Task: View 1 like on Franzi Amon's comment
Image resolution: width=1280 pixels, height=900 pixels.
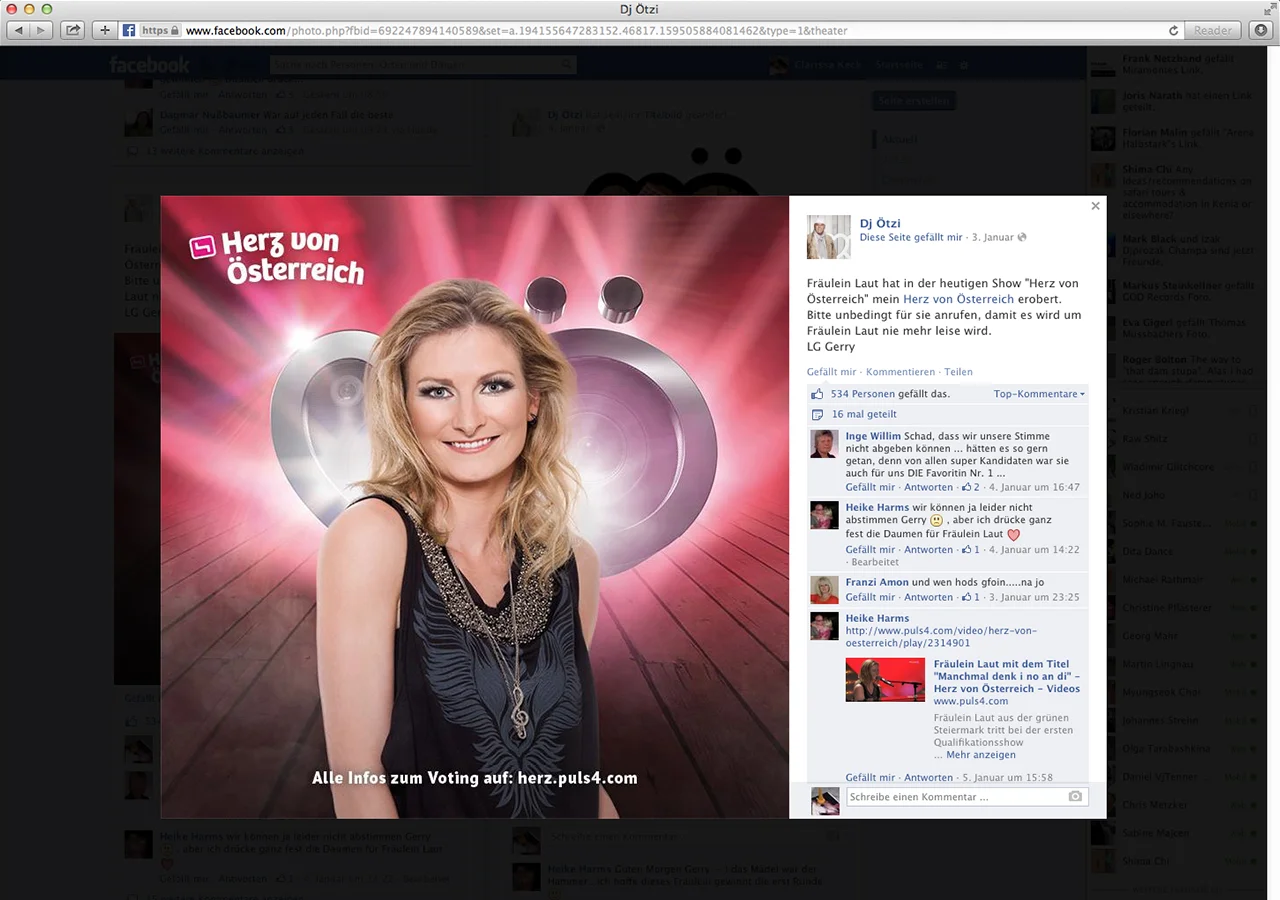Action: click(971, 597)
